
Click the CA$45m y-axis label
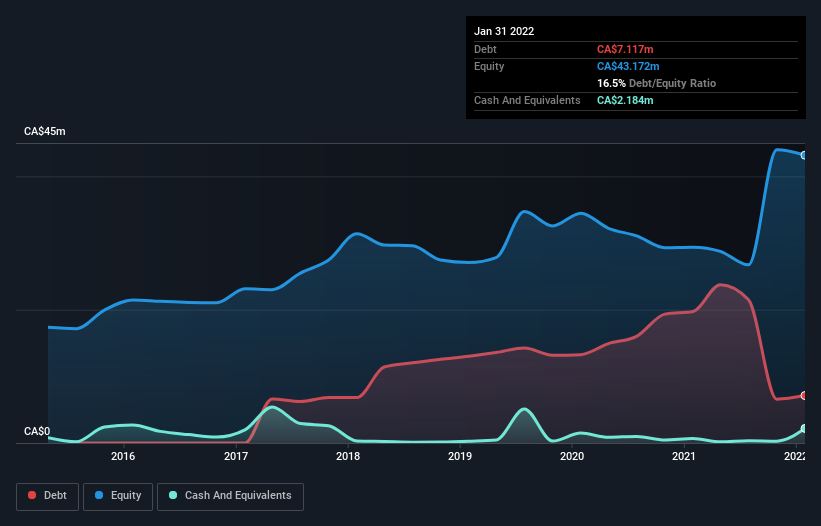pos(45,131)
